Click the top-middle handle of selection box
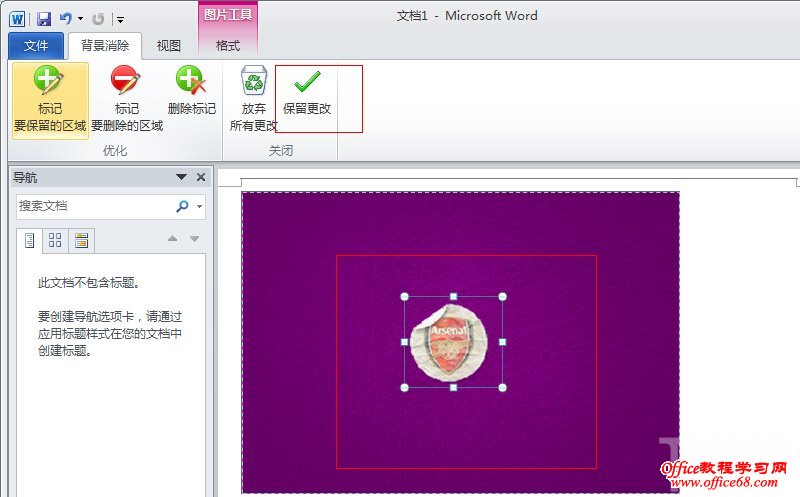Viewport: 800px width, 497px height. (x=453, y=296)
